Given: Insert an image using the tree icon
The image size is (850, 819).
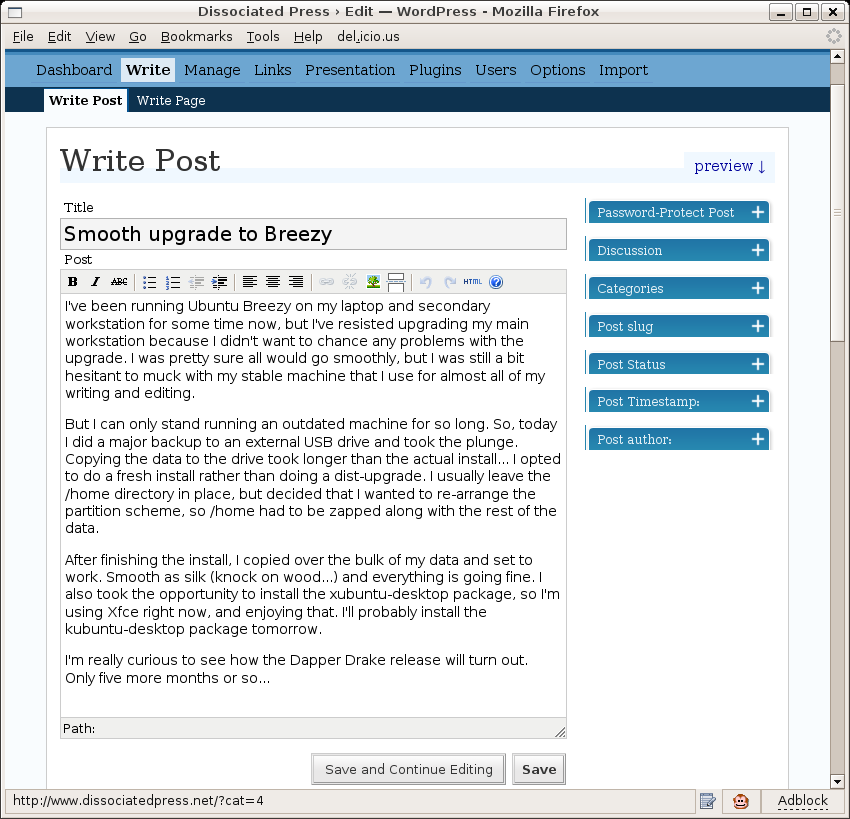Looking at the screenshot, I should 373,282.
